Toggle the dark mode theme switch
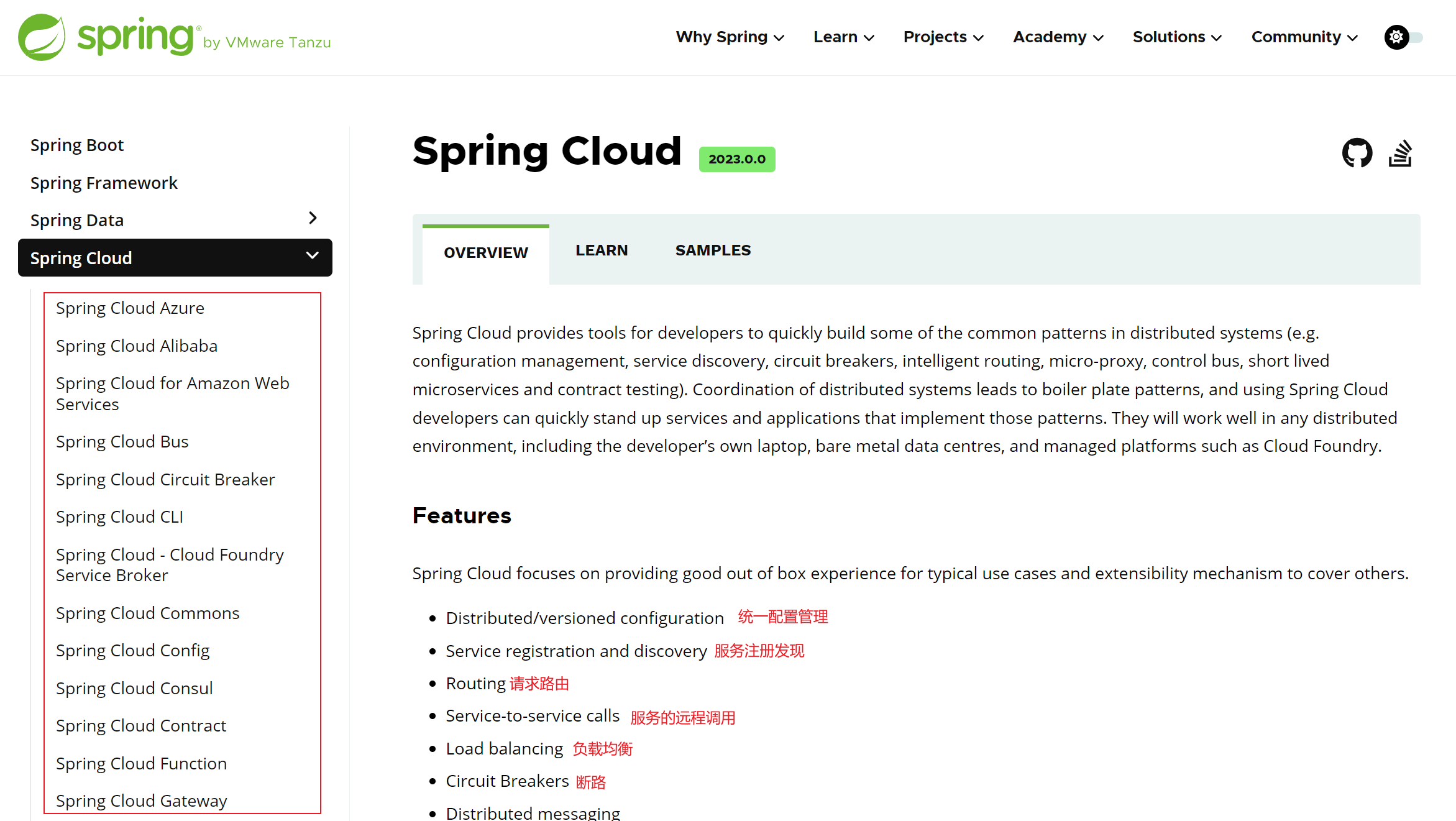Viewport: 1456px width, 821px height. (1403, 37)
